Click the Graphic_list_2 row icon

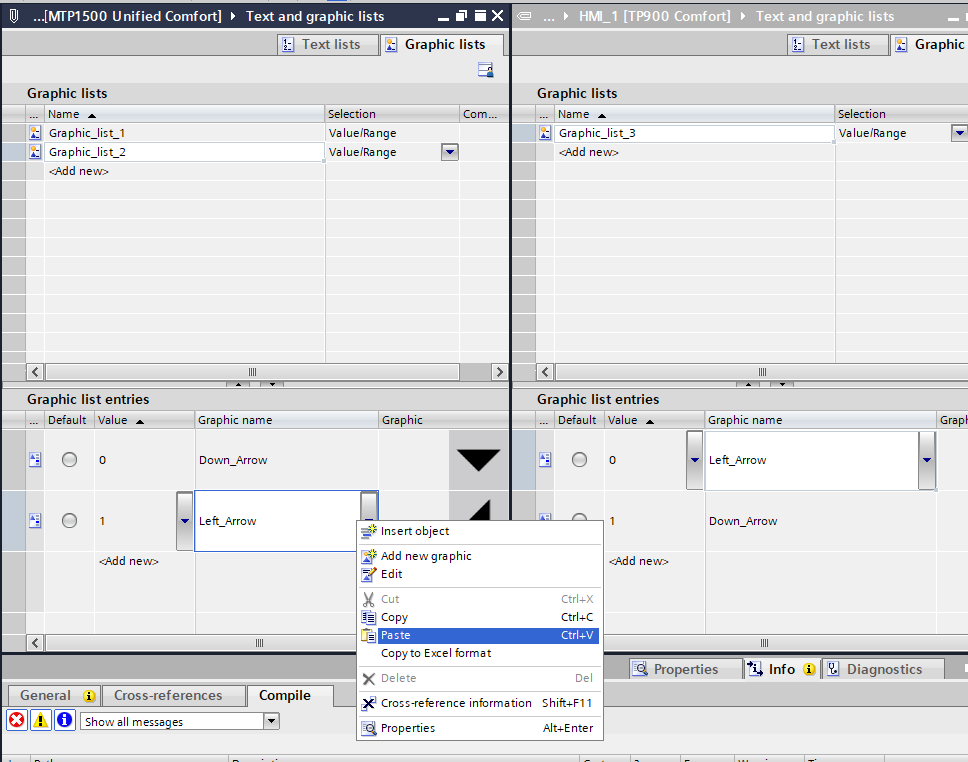click(x=35, y=152)
